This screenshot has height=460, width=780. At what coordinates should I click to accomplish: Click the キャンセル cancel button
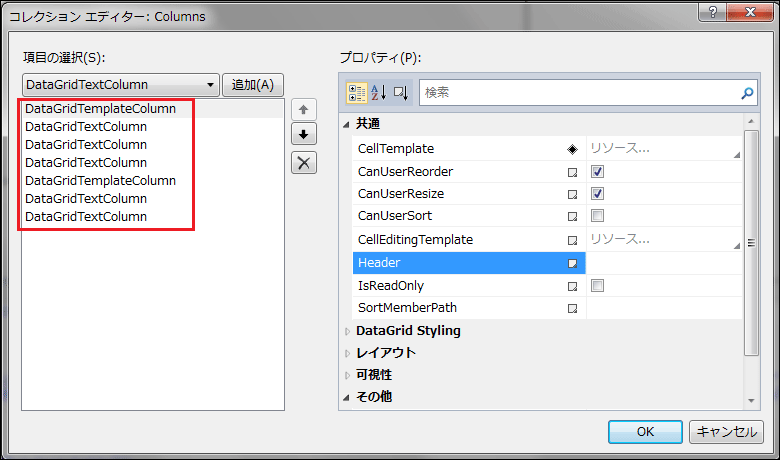click(726, 432)
